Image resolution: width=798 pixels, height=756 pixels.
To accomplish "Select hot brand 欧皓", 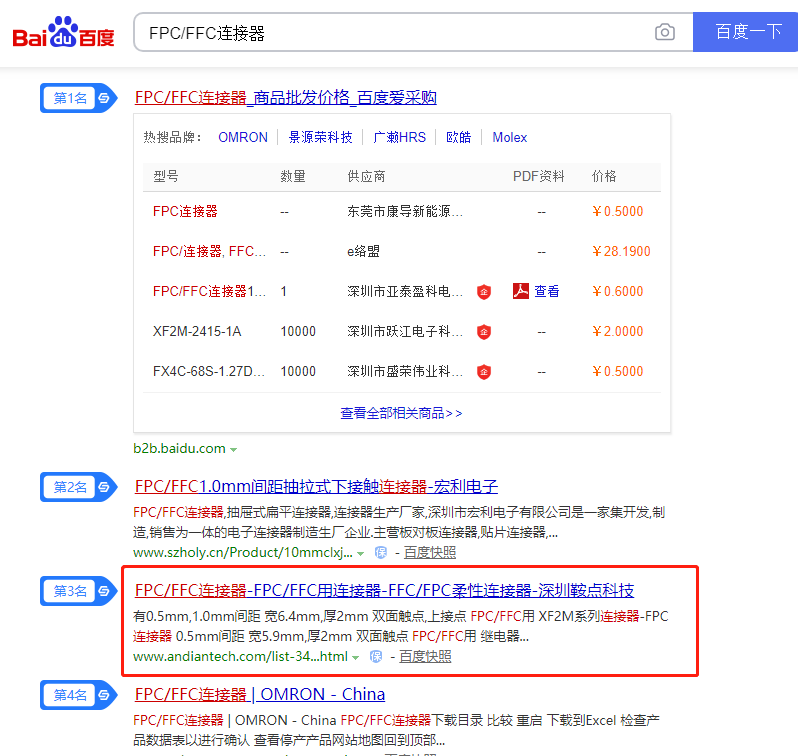I will click(459, 137).
